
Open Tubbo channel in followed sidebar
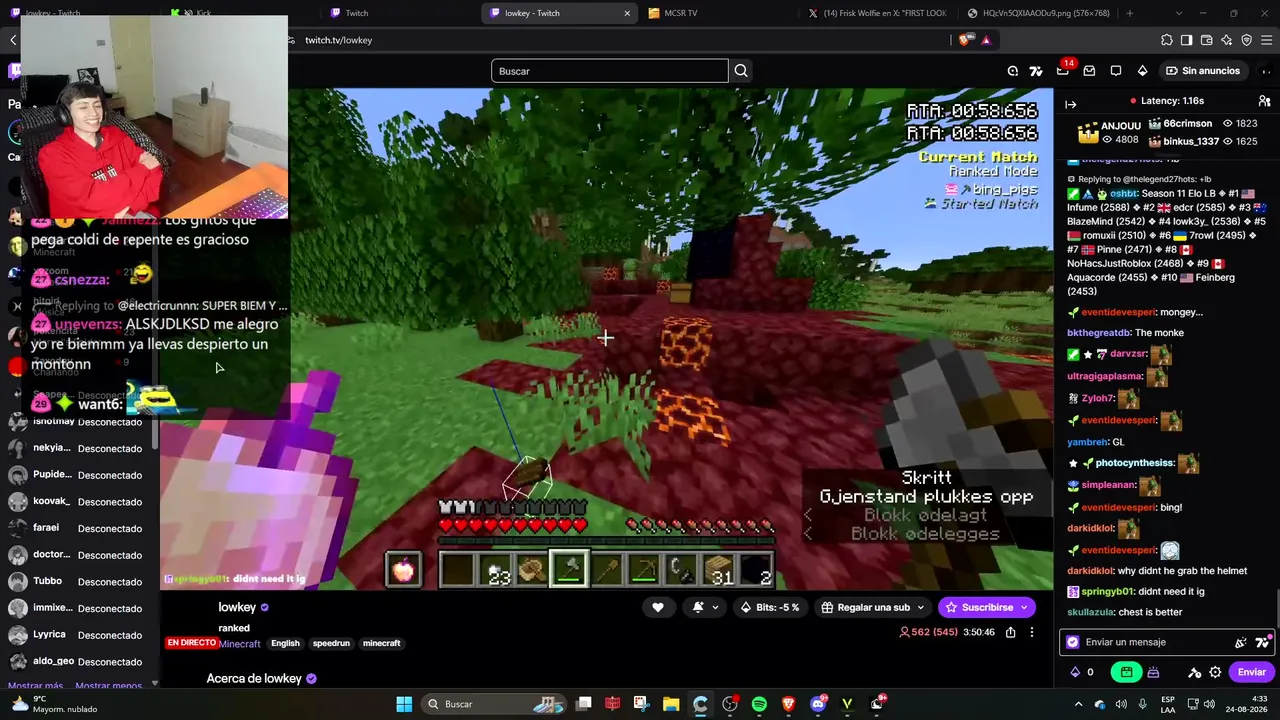pos(80,582)
